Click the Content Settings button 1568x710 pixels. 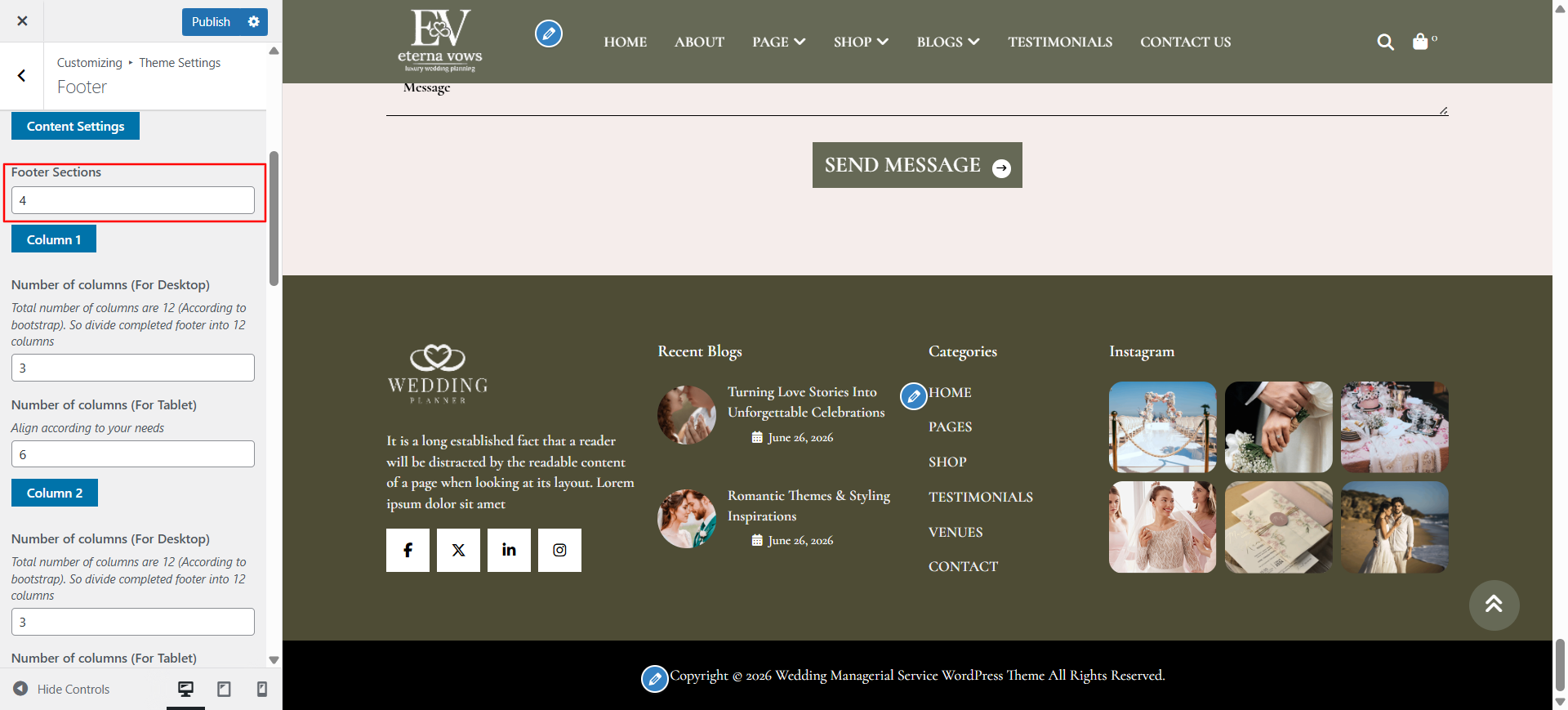click(75, 126)
